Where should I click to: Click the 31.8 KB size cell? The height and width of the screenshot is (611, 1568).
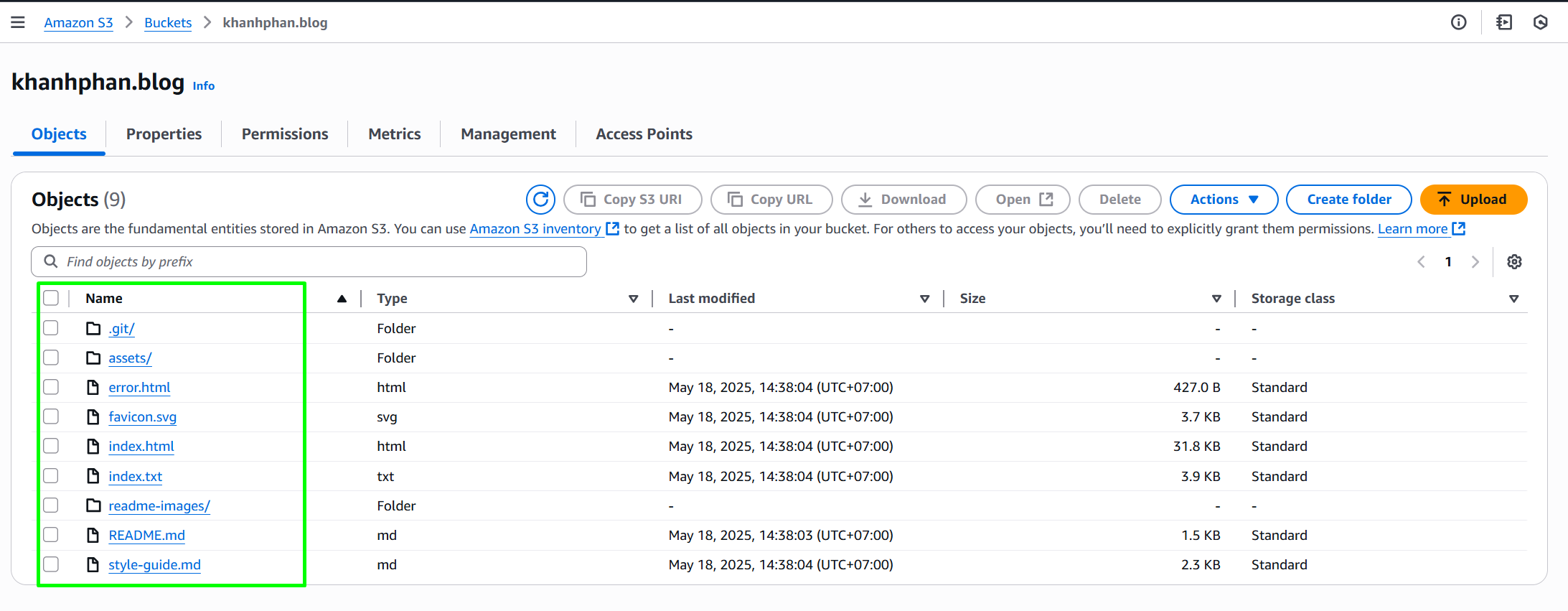pyautogui.click(x=1196, y=446)
